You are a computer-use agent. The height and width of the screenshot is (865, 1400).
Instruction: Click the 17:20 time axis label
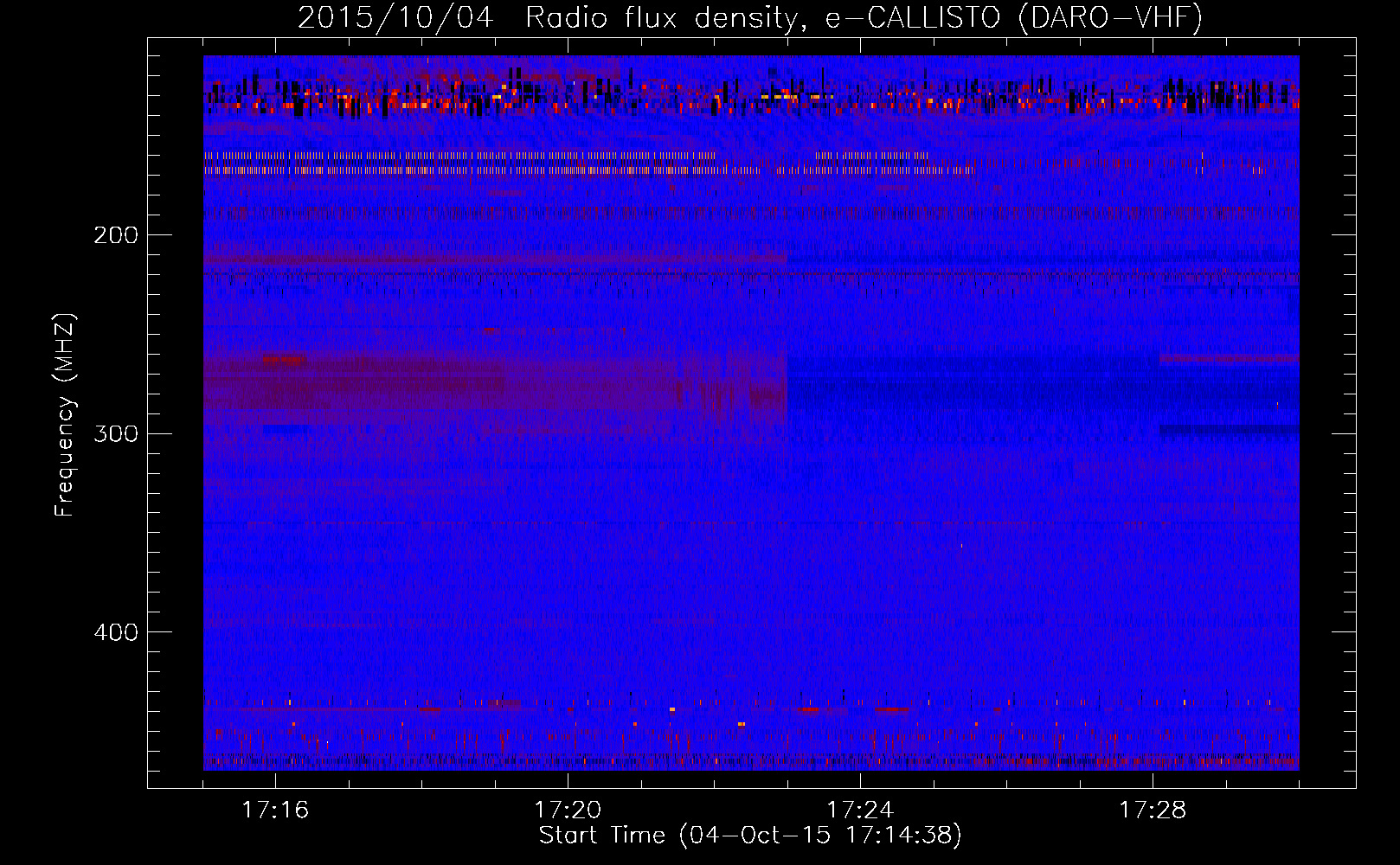(x=568, y=811)
